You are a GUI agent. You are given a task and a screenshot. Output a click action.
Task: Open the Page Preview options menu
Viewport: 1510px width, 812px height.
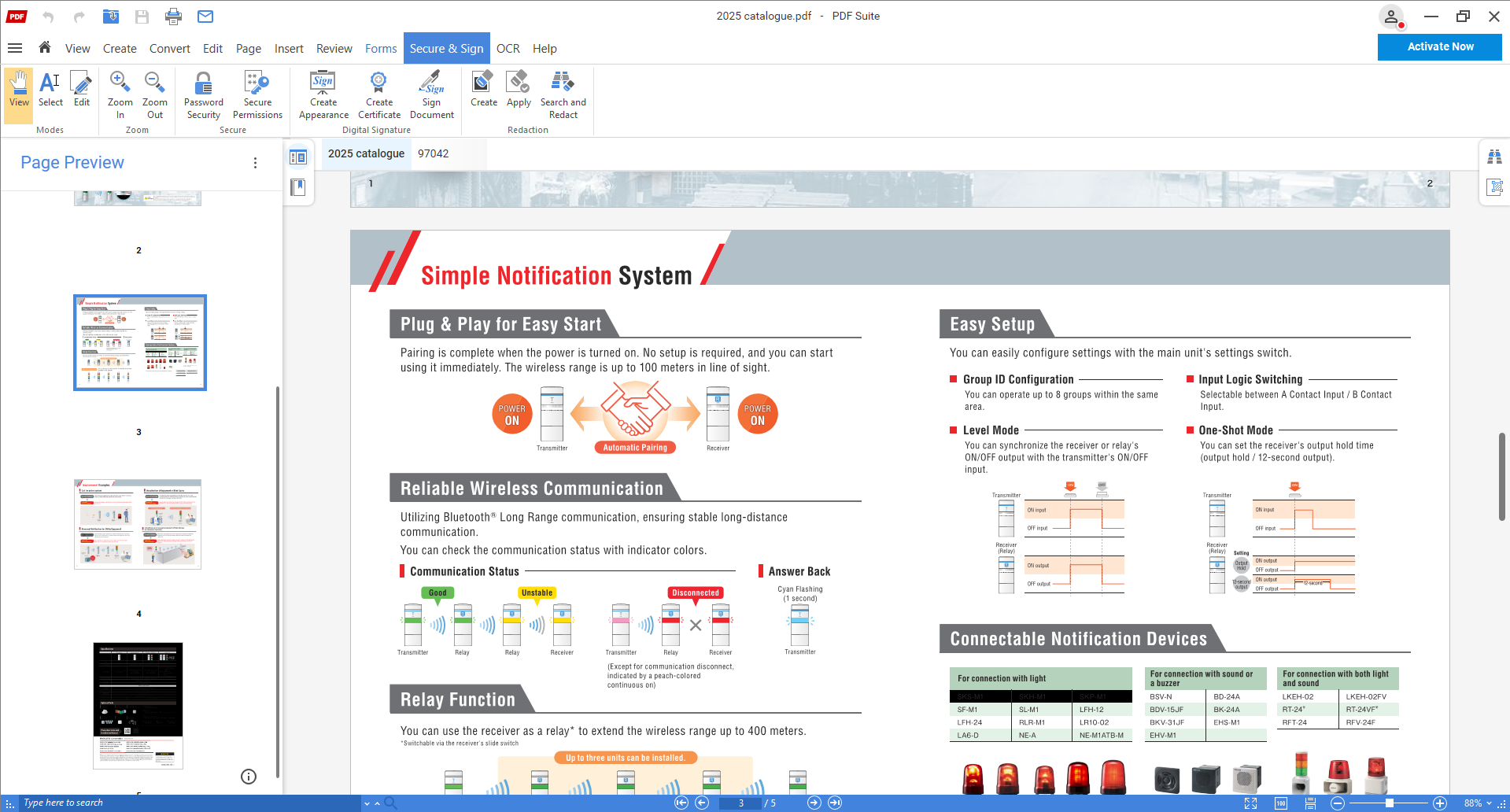[255, 162]
